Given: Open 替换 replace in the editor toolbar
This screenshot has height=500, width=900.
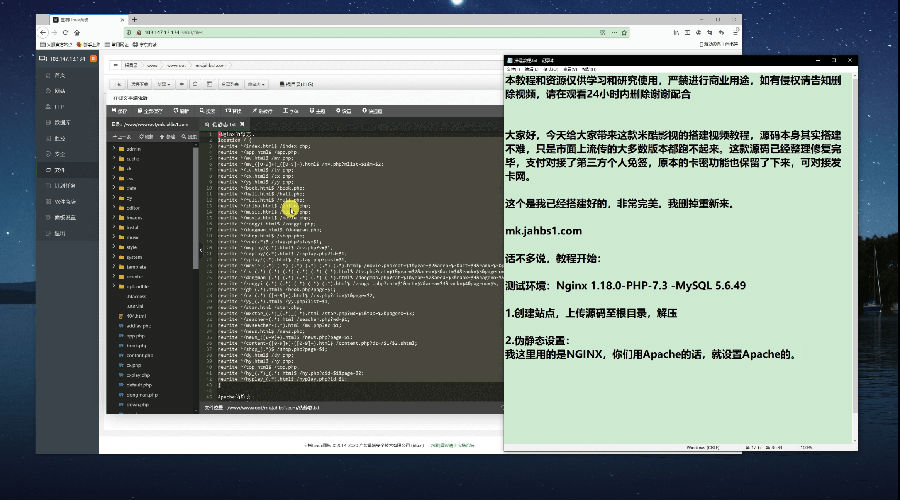Looking at the screenshot, I should 233,110.
